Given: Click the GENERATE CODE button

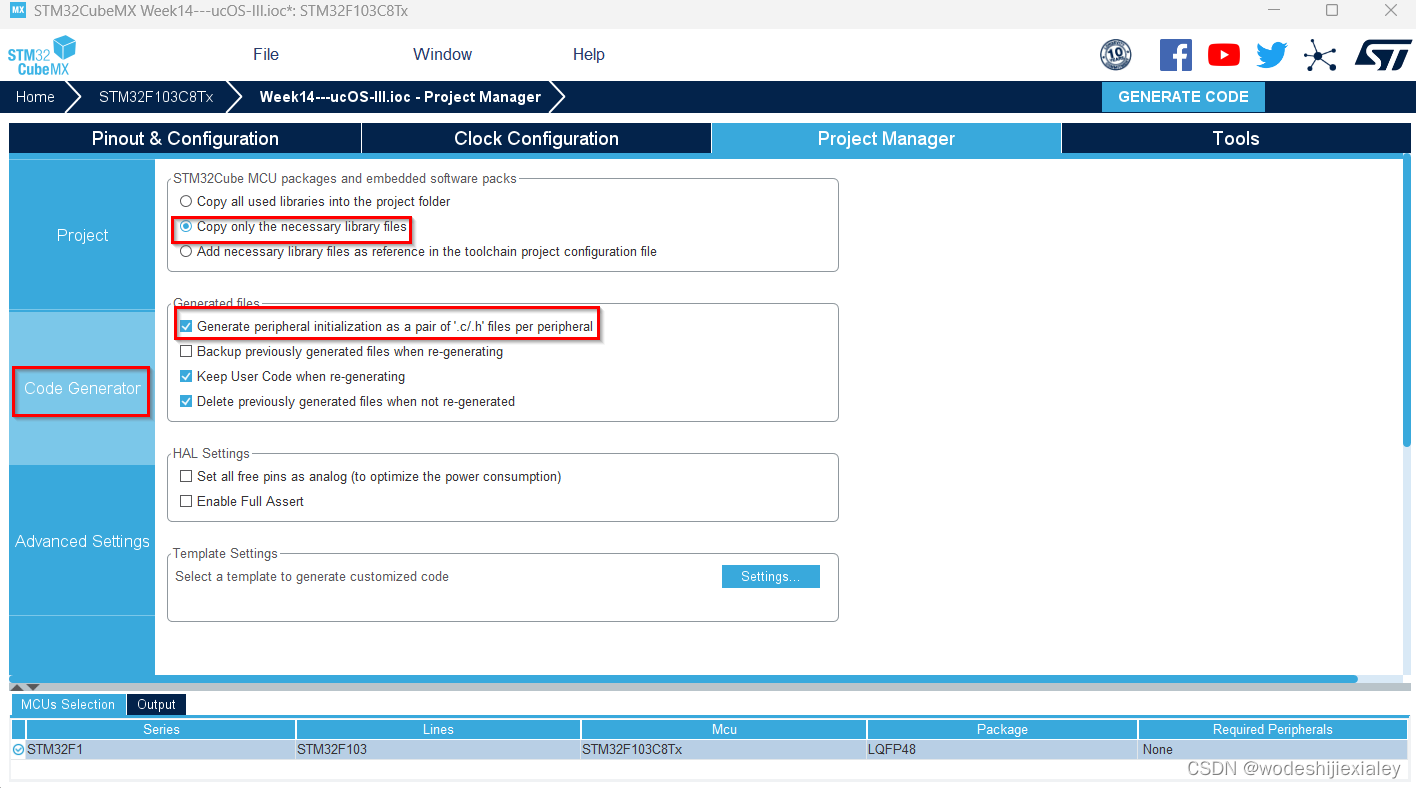Looking at the screenshot, I should pos(1183,97).
